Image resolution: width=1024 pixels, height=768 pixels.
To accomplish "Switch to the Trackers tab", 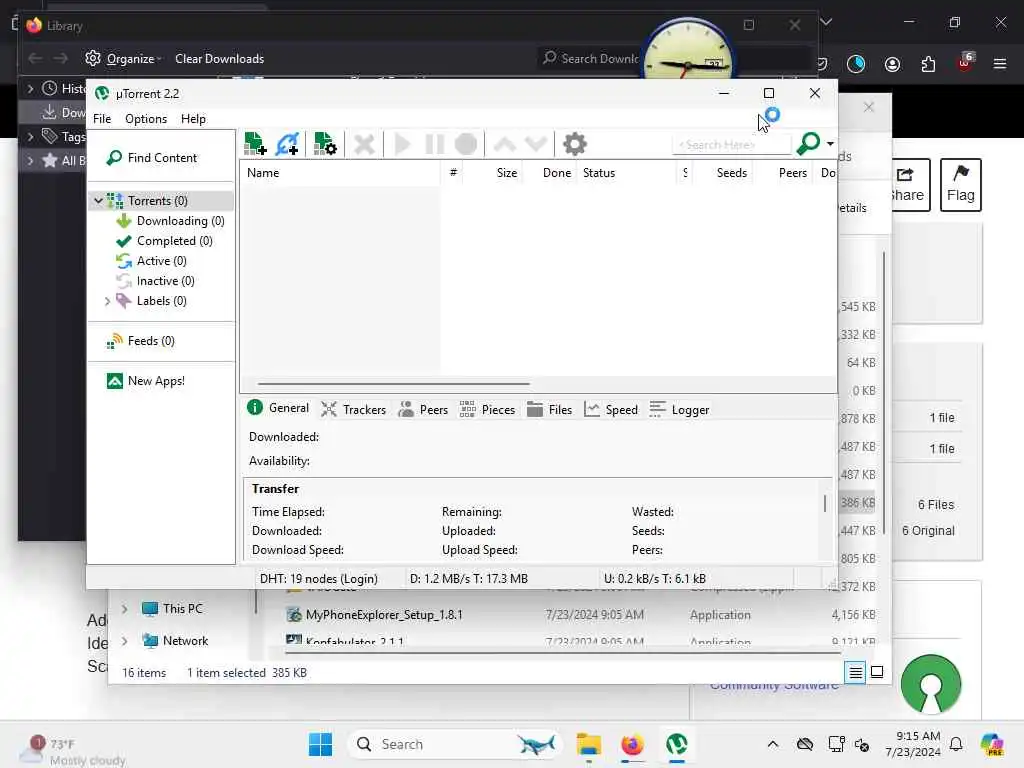I will [354, 409].
